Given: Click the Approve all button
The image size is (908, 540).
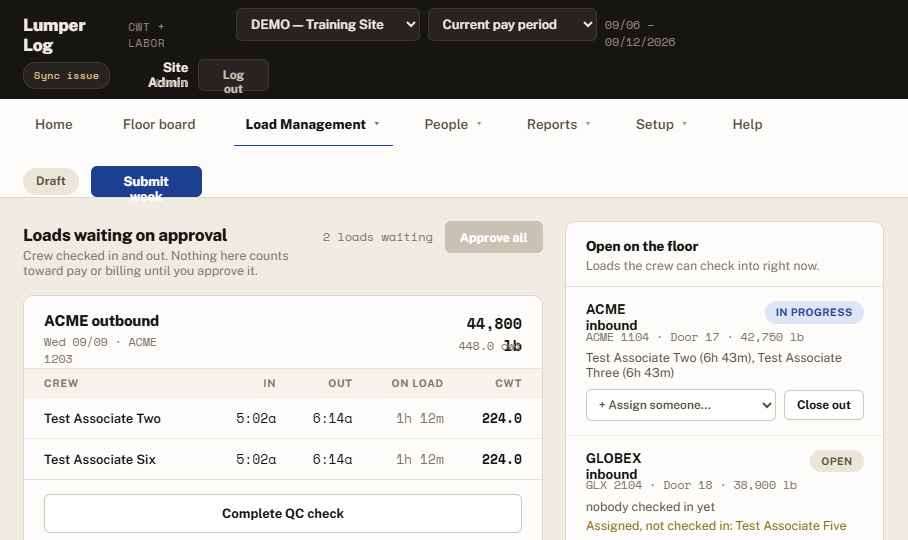Looking at the screenshot, I should (x=493, y=237).
